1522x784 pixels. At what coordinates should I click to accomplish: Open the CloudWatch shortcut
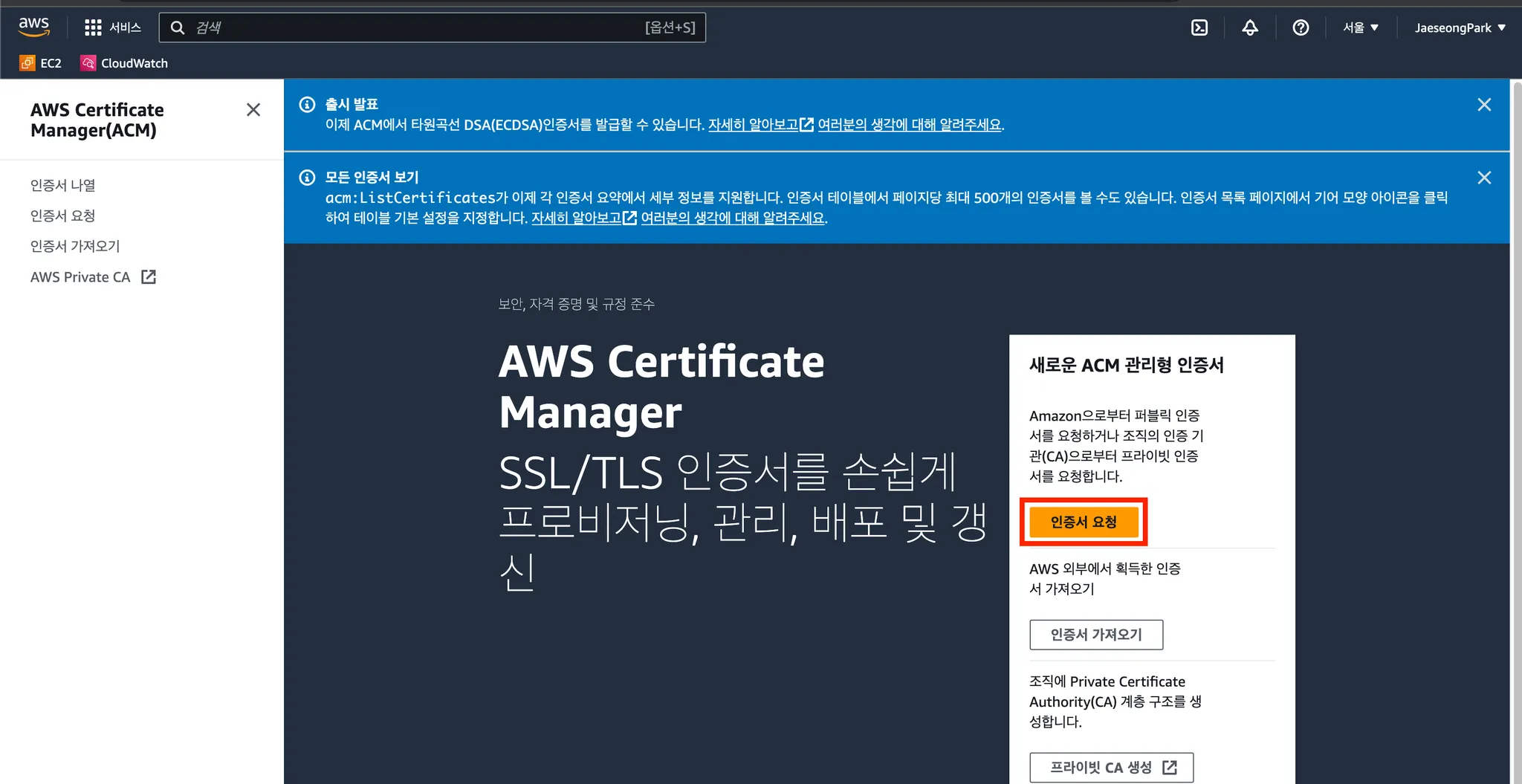124,63
